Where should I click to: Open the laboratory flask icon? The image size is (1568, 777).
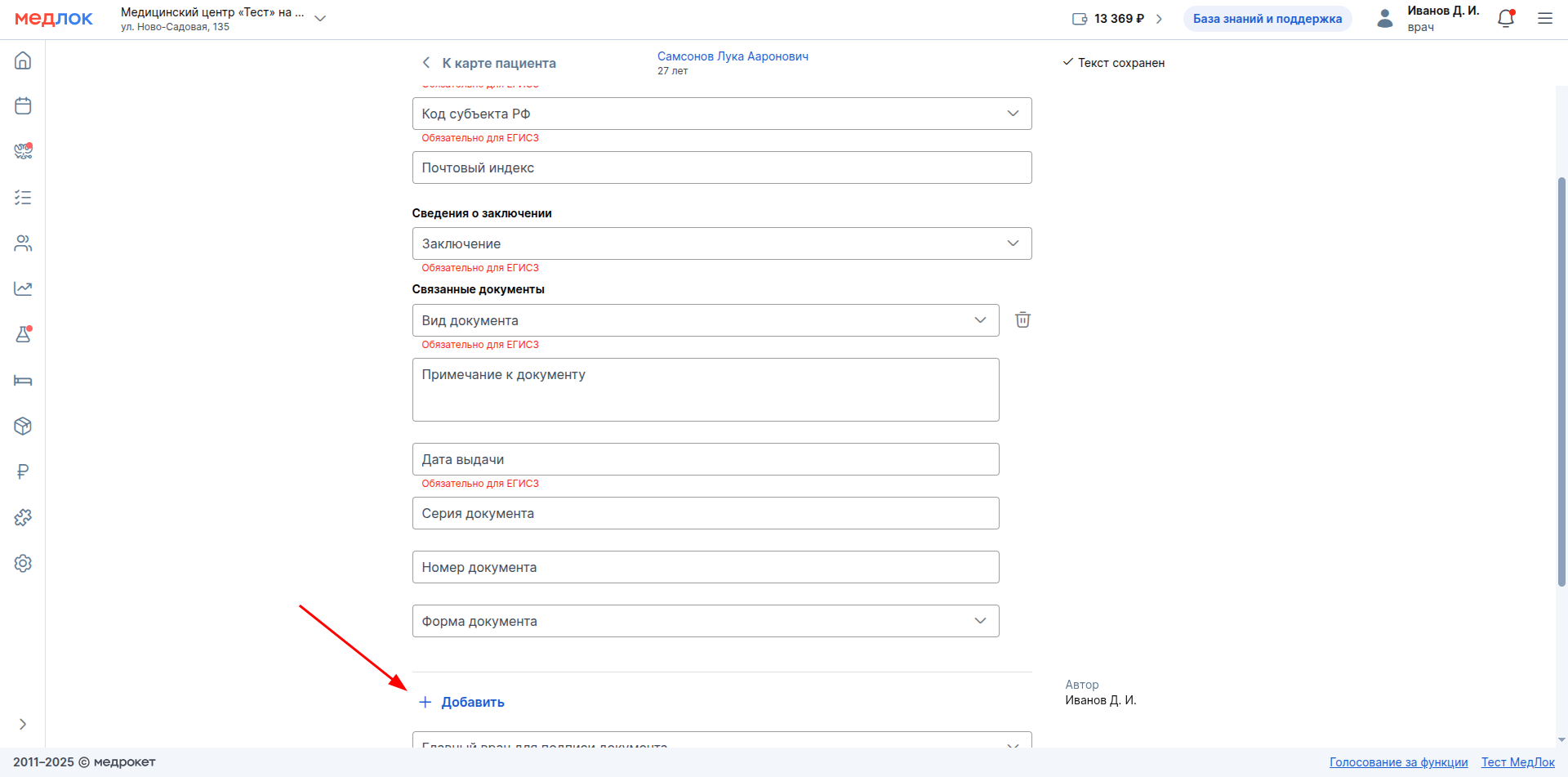23,334
